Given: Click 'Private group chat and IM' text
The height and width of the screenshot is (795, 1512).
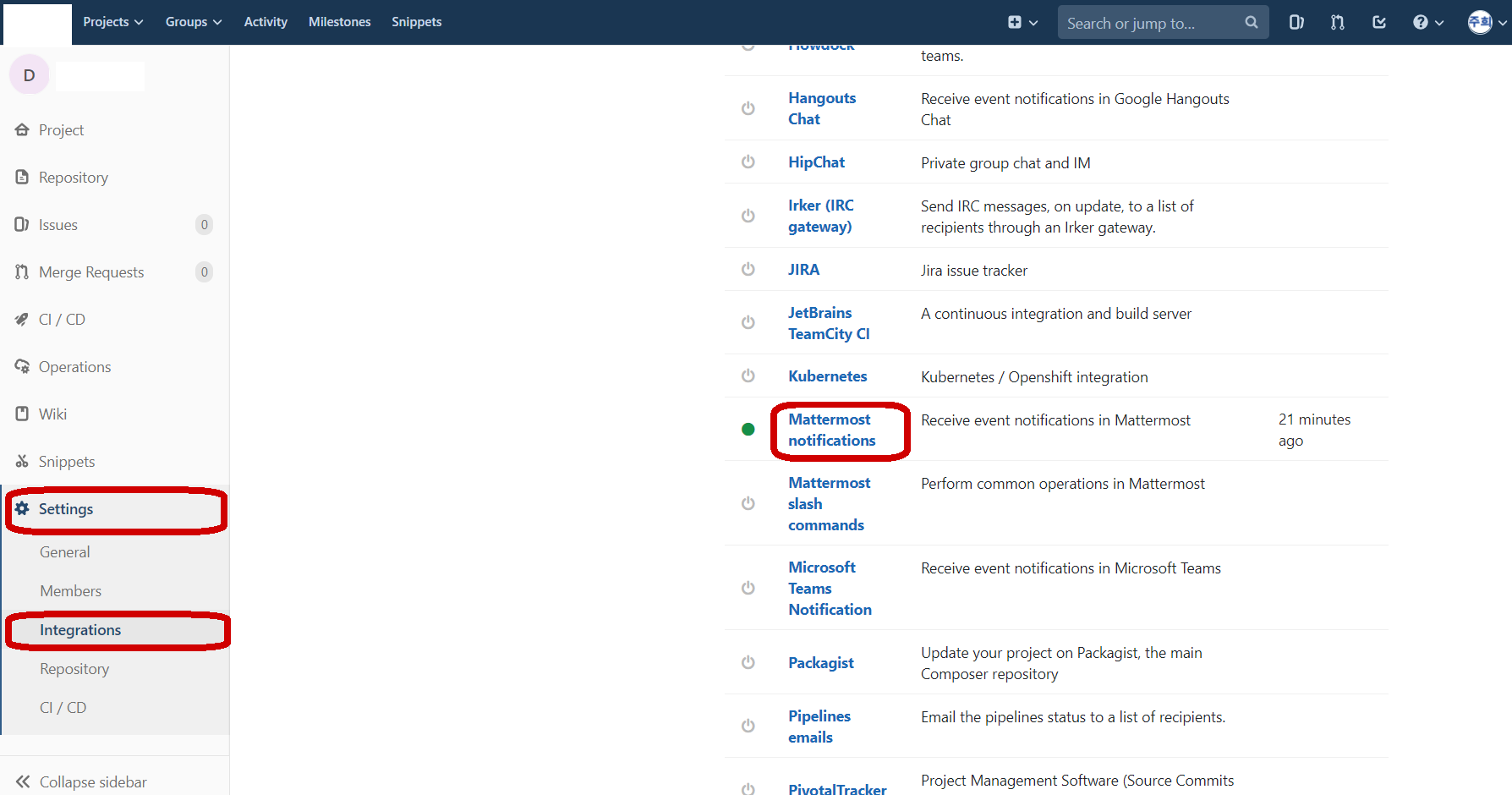Looking at the screenshot, I should click(1005, 163).
